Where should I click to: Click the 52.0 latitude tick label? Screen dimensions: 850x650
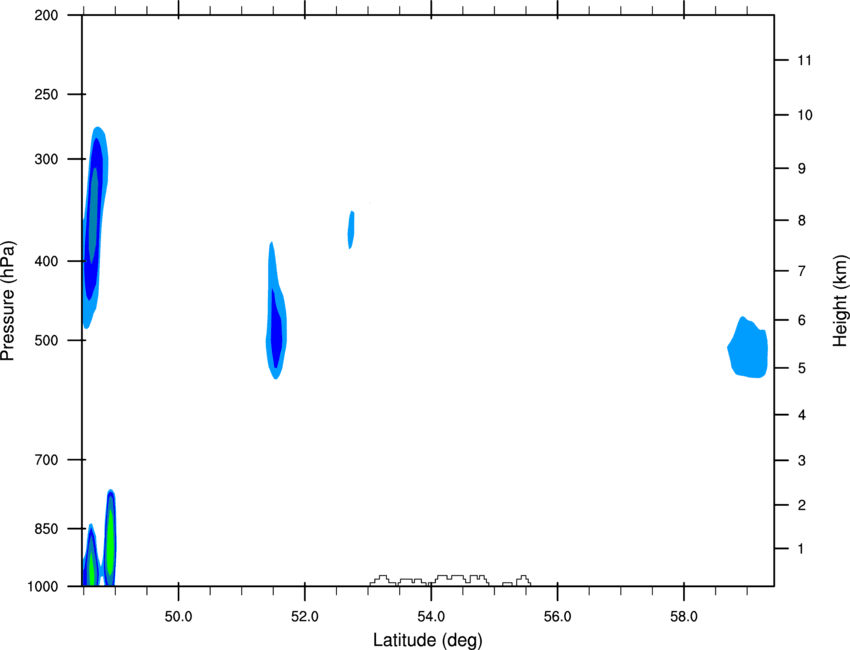(305, 617)
